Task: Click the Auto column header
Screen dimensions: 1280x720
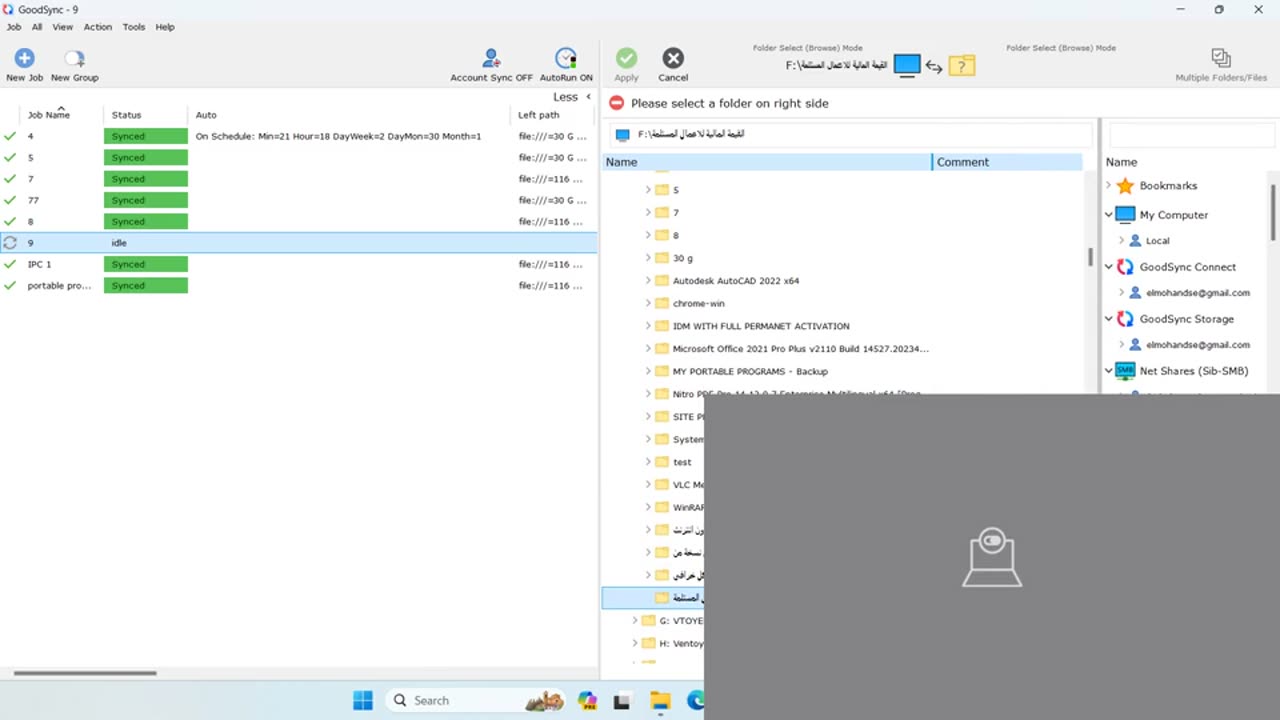Action: [206, 115]
